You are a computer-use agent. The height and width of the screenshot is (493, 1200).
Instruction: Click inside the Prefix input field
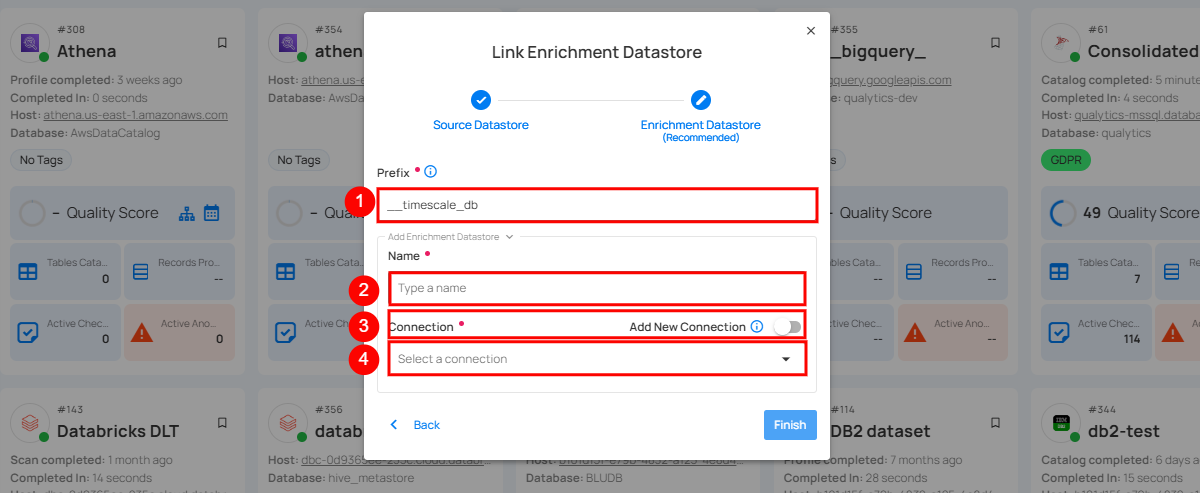(596, 204)
